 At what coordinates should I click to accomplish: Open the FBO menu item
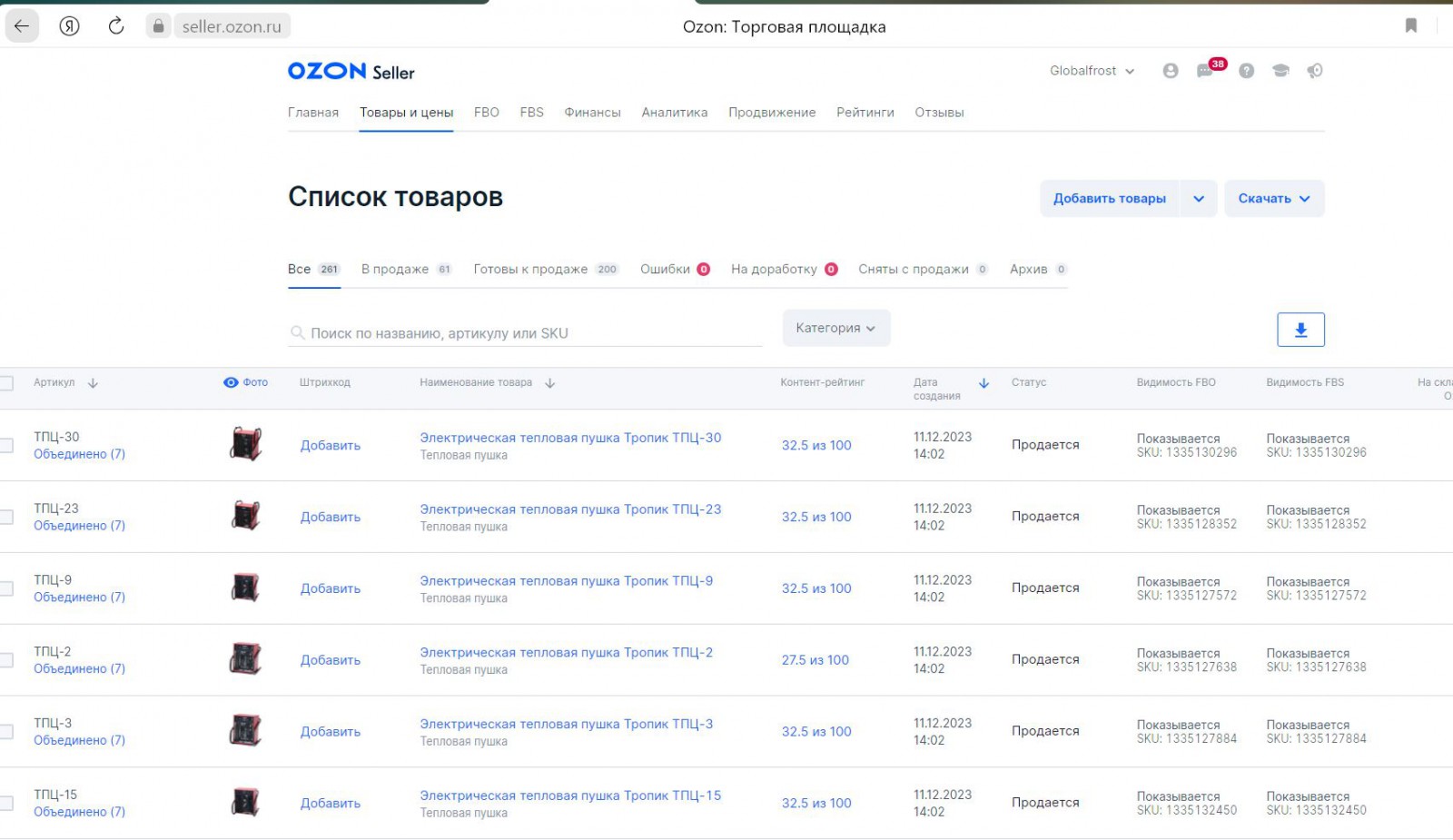pyautogui.click(x=487, y=113)
